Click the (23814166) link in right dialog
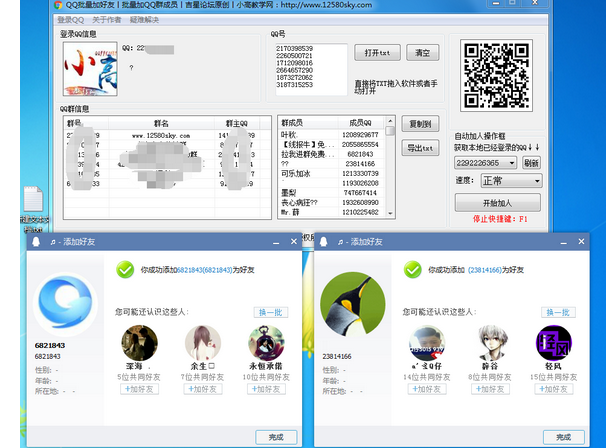Screen dimensions: 606x448 tap(485, 270)
